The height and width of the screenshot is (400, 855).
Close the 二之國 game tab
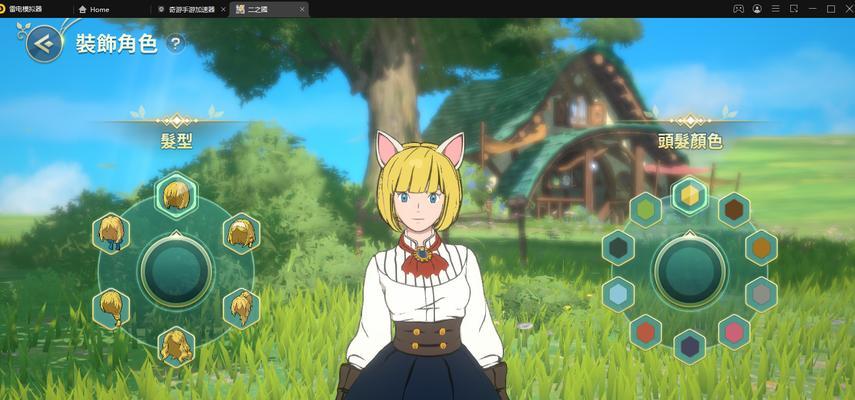point(303,9)
